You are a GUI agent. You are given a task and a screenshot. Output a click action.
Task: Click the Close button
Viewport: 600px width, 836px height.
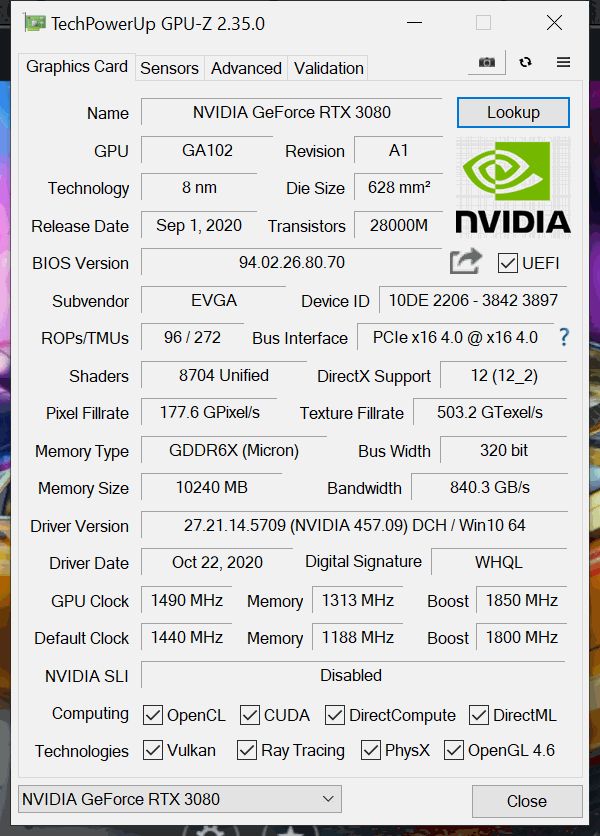click(527, 801)
